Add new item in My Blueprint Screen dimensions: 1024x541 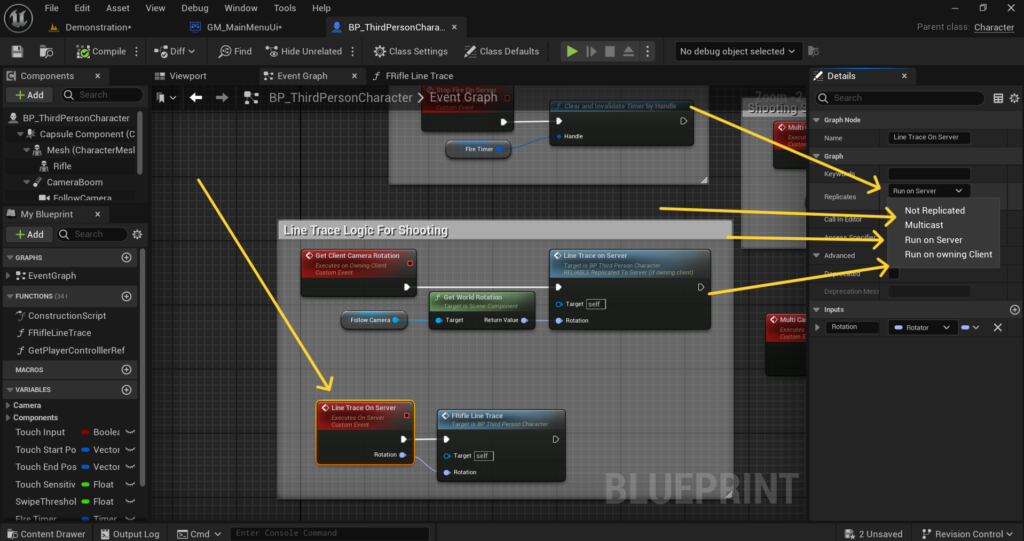[29, 234]
